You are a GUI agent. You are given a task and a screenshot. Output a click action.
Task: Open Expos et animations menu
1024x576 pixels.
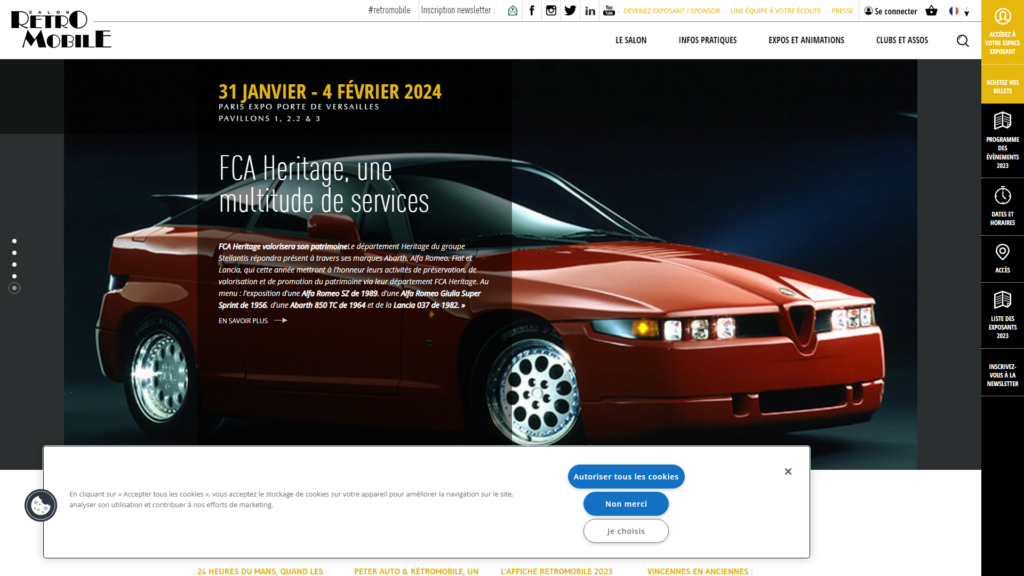click(x=806, y=40)
